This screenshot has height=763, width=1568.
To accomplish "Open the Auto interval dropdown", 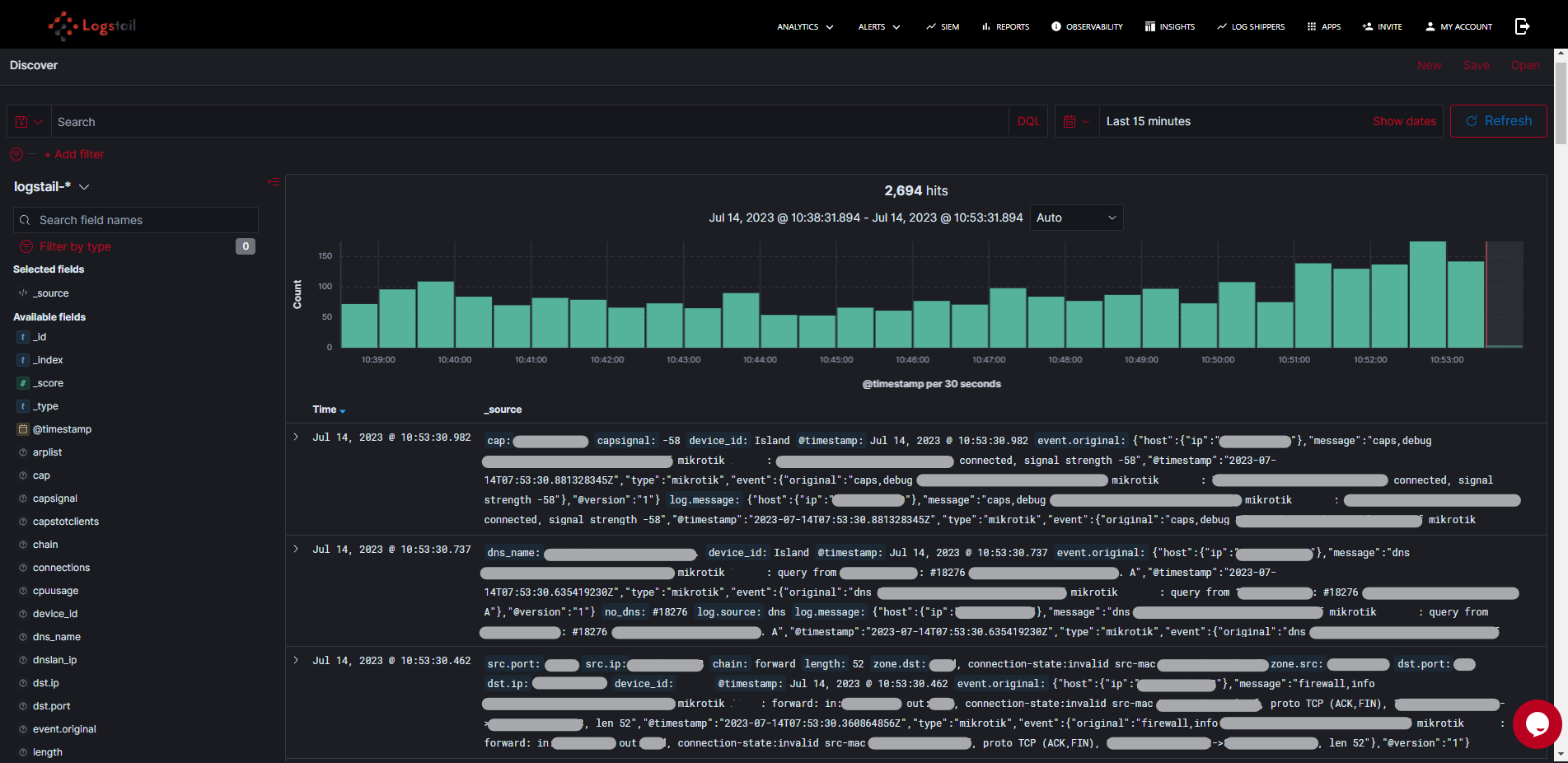I will pyautogui.click(x=1076, y=218).
